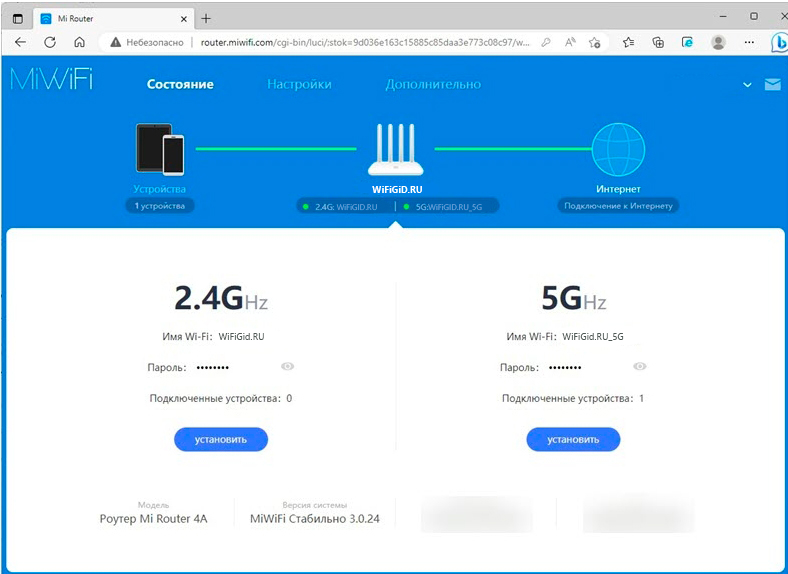Click 'Подключенные устройства: 1' text
The height and width of the screenshot is (574, 788).
click(x=573, y=399)
